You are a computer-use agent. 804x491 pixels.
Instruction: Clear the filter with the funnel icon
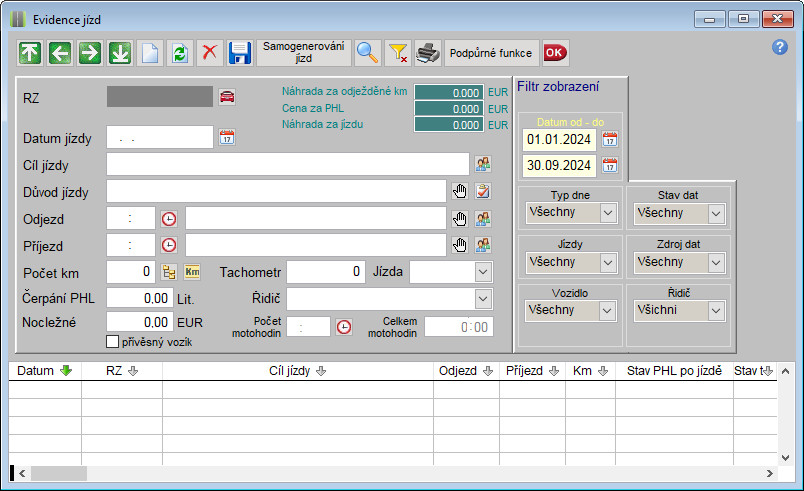(x=398, y=53)
